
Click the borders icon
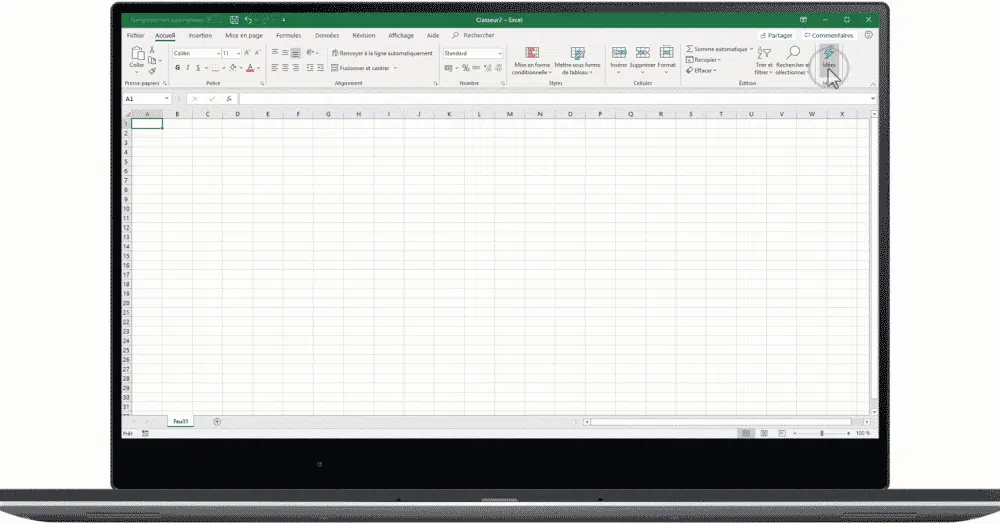pos(216,68)
